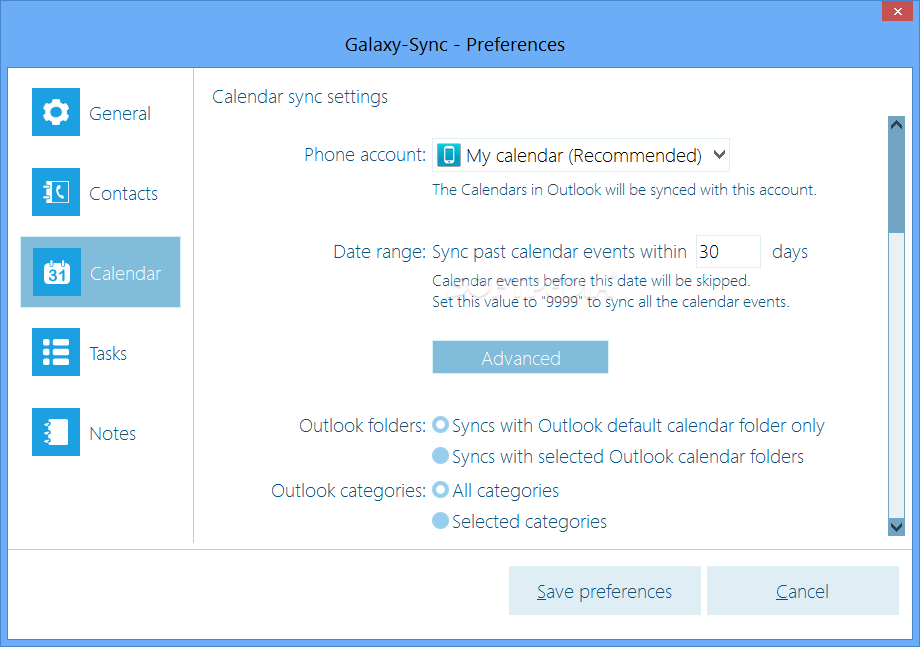The height and width of the screenshot is (647, 920).
Task: Choose Syncs with selected Outlook calendar folders
Action: tap(618, 456)
